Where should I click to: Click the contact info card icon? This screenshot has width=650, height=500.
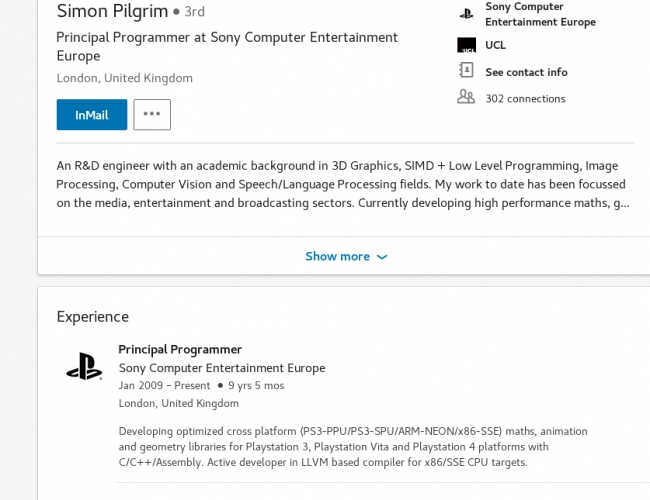click(x=466, y=71)
